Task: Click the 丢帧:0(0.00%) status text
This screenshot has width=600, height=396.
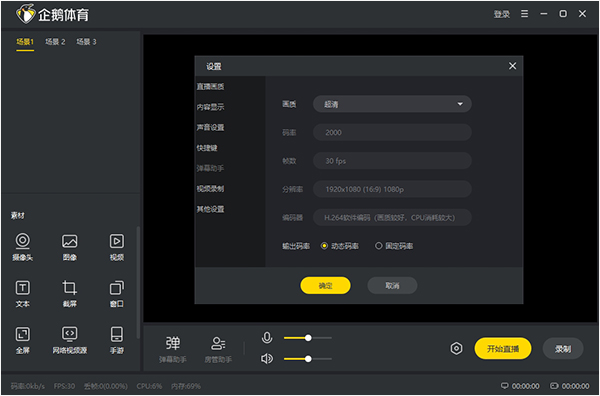Action: (x=106, y=386)
